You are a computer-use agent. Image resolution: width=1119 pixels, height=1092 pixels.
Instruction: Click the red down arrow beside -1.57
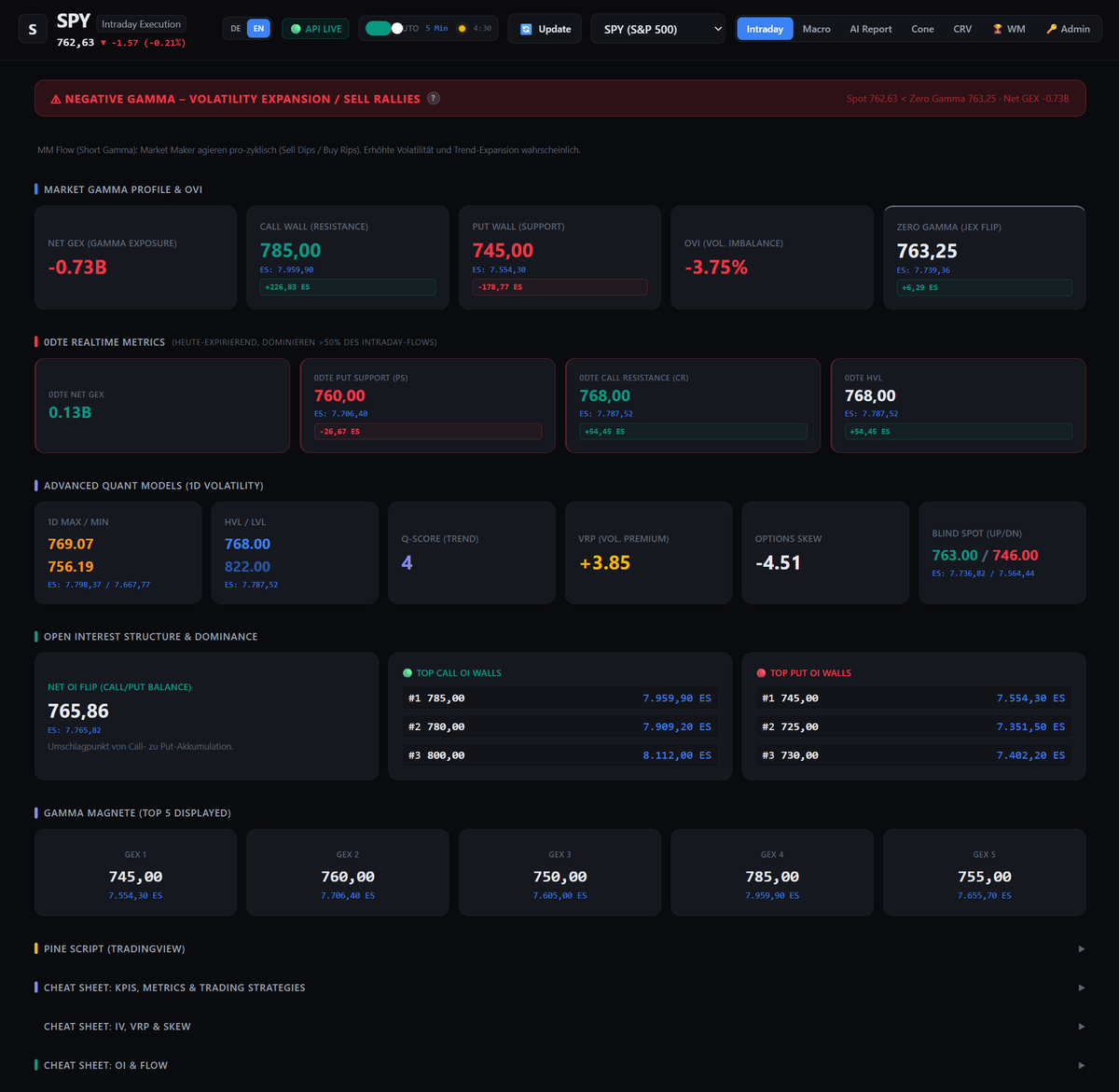pos(104,43)
